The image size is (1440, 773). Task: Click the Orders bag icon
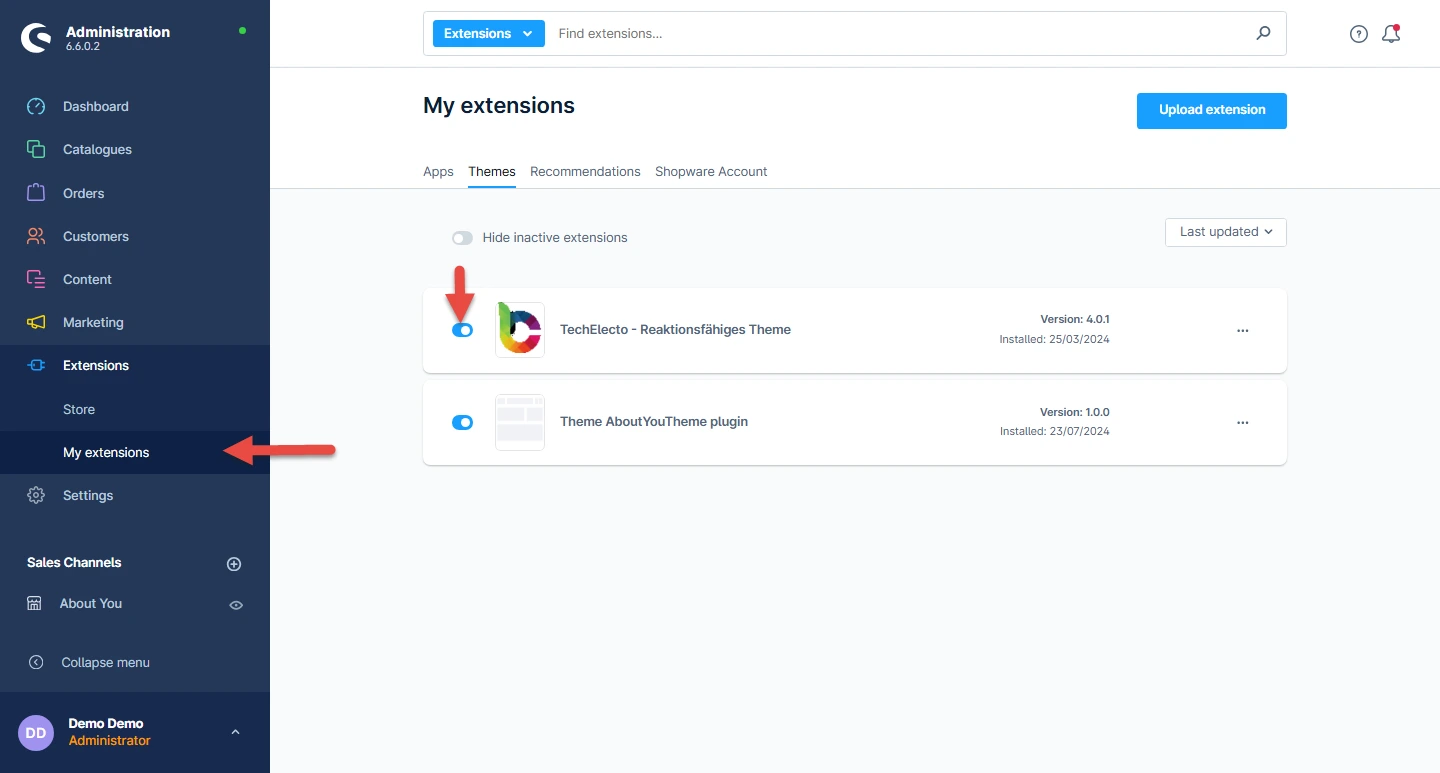(x=36, y=193)
